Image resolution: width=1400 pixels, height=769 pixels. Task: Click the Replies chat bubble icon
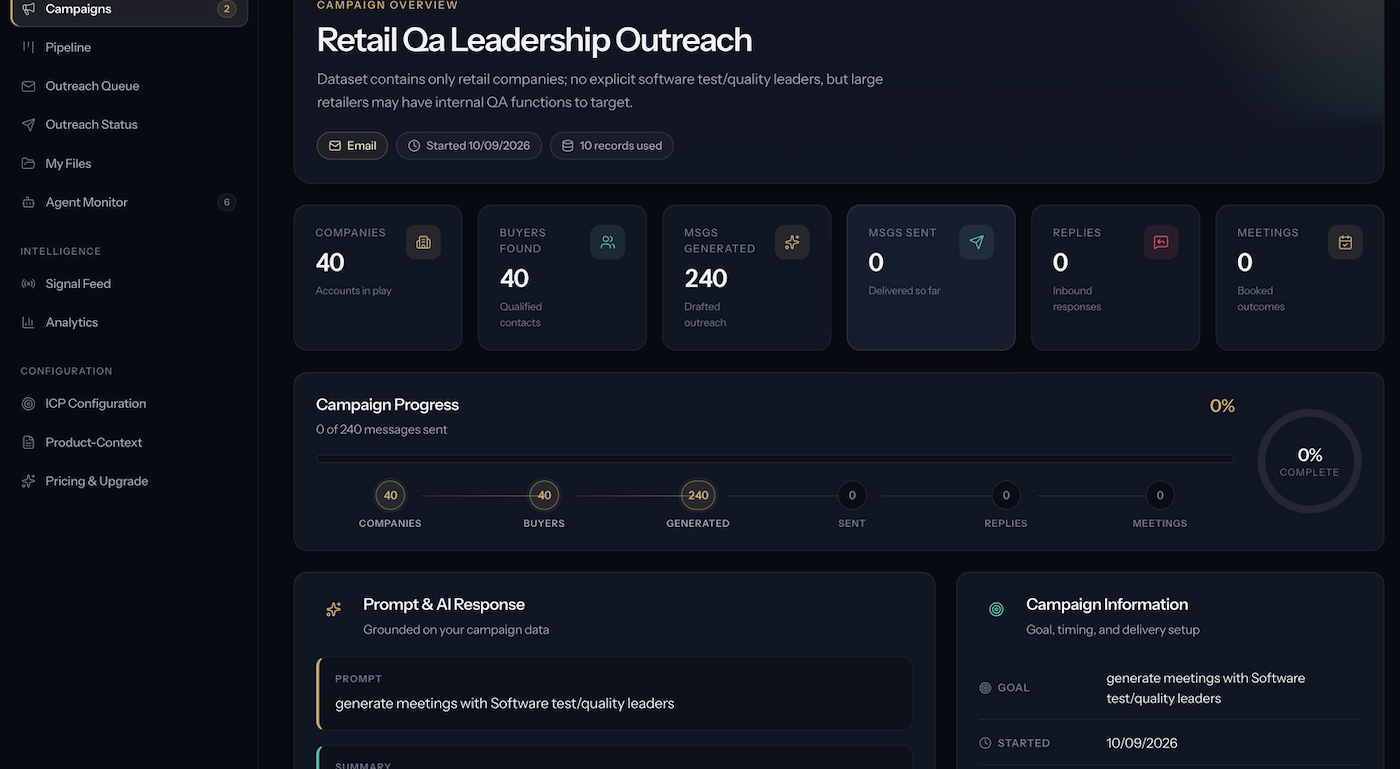click(x=1160, y=242)
